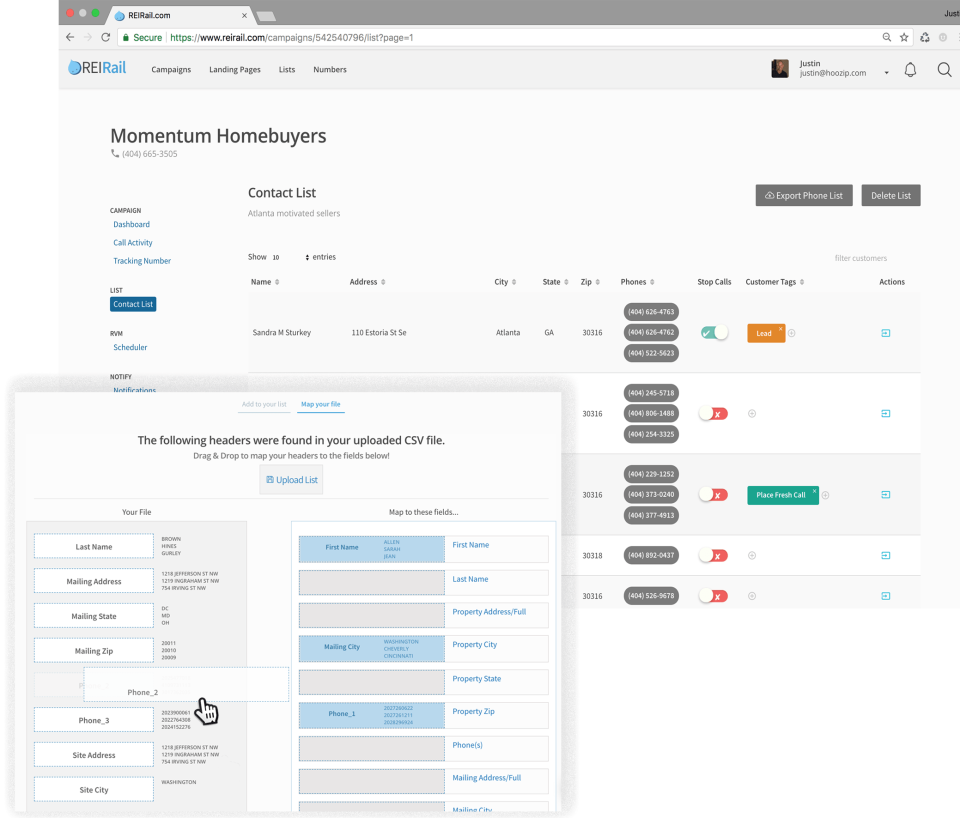Turn on Stop Calls for the (404) 526-9678 row
960x818 pixels.
tap(714, 596)
